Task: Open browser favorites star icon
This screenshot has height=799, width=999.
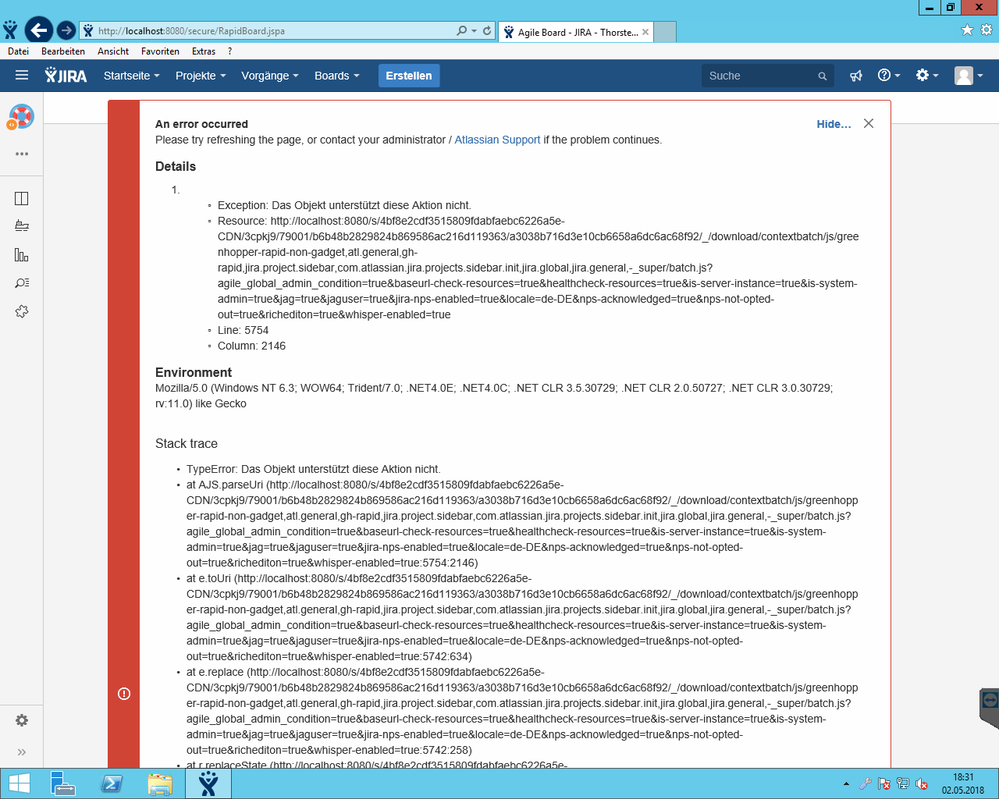Action: (x=967, y=29)
